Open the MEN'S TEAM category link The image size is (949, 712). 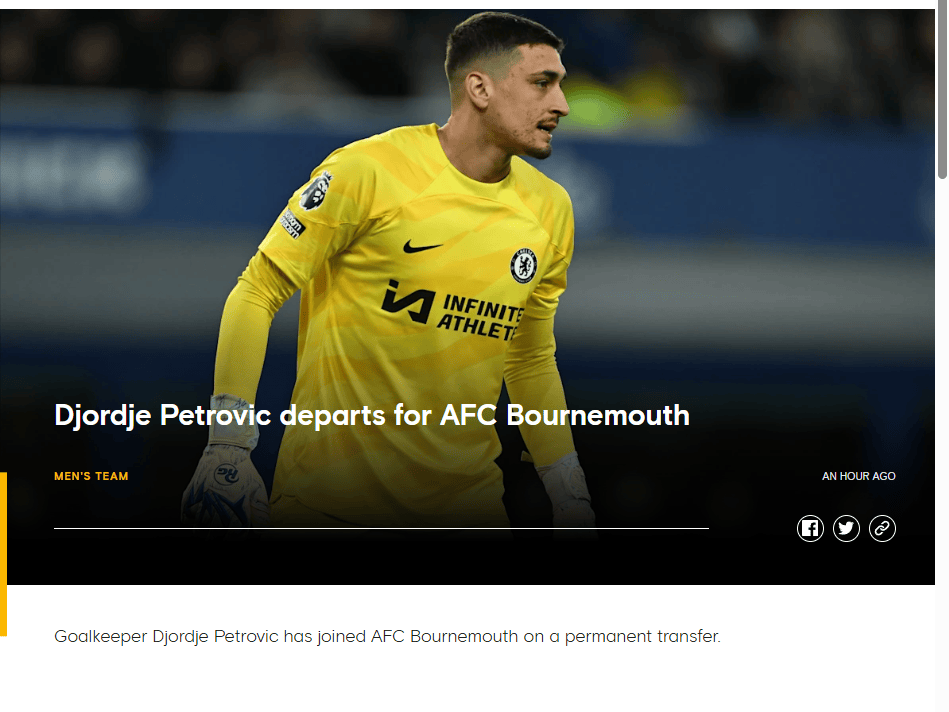[x=91, y=476]
